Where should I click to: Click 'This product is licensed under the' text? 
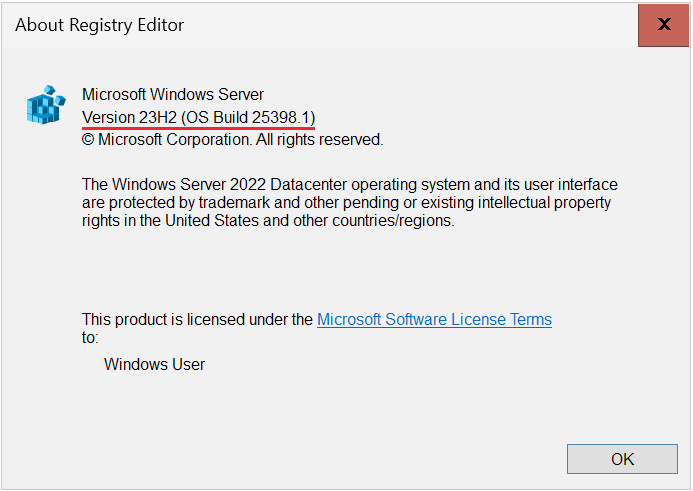[x=198, y=319]
